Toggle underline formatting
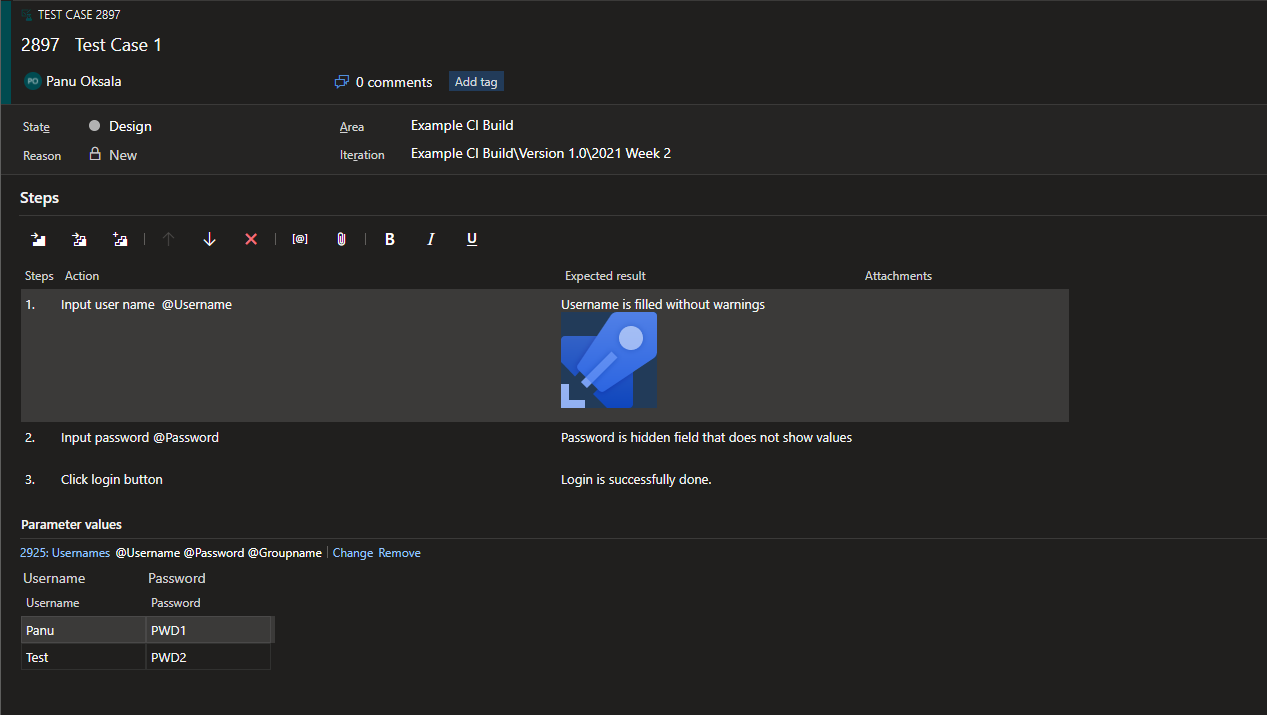Viewport: 1267px width, 715px height. 472,239
